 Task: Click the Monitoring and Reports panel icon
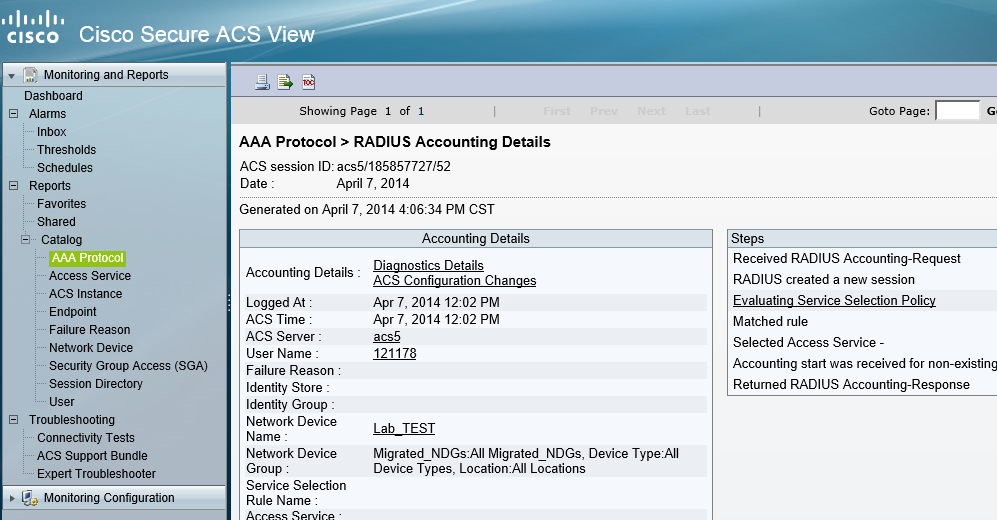click(31, 75)
